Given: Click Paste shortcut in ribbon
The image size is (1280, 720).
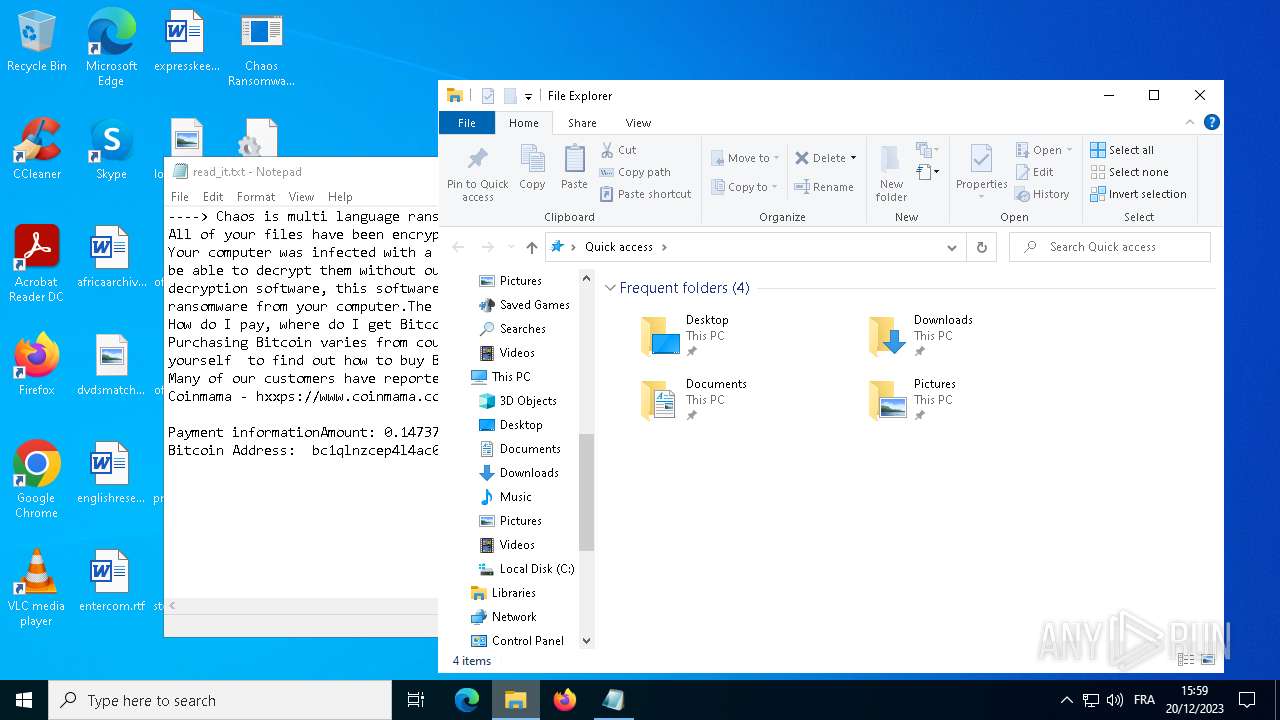Looking at the screenshot, I should [645, 194].
